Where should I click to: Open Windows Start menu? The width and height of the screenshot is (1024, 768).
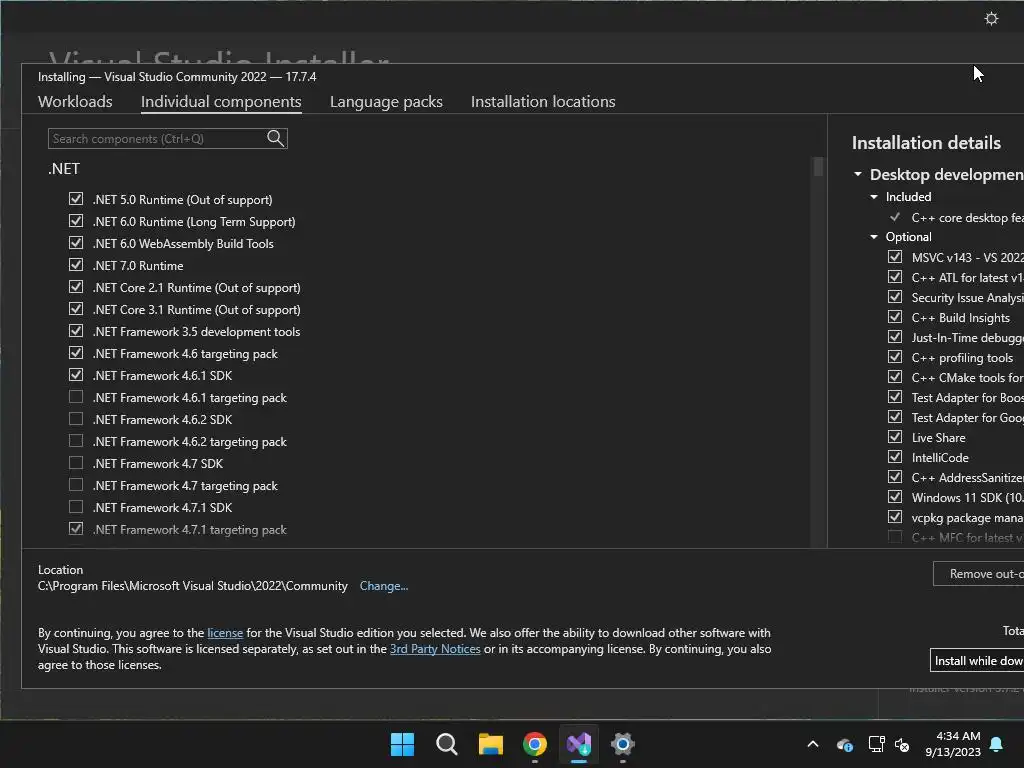[x=402, y=744]
